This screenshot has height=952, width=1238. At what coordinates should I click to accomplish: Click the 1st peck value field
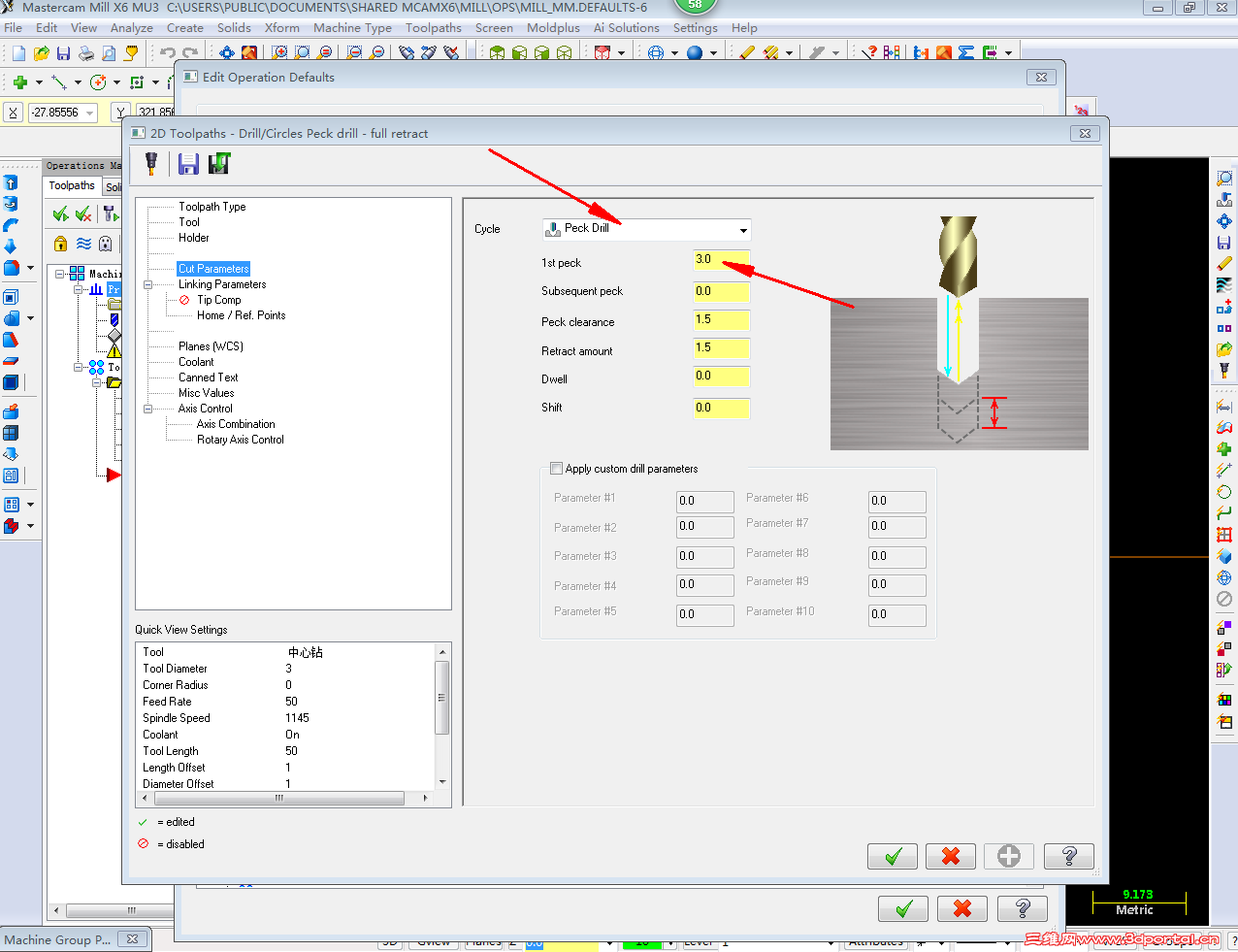tap(721, 260)
